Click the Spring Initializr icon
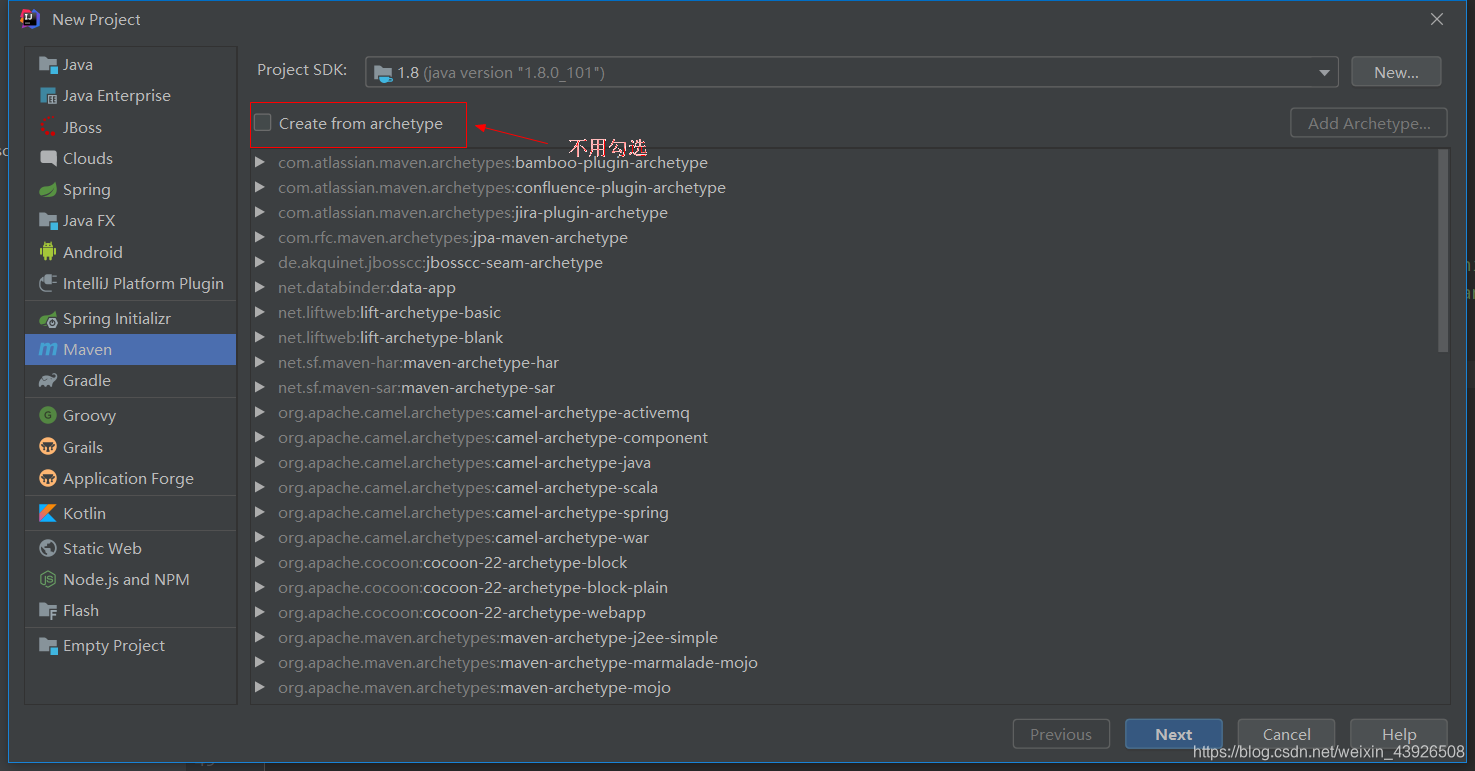This screenshot has height=771, width=1475. [x=48, y=319]
